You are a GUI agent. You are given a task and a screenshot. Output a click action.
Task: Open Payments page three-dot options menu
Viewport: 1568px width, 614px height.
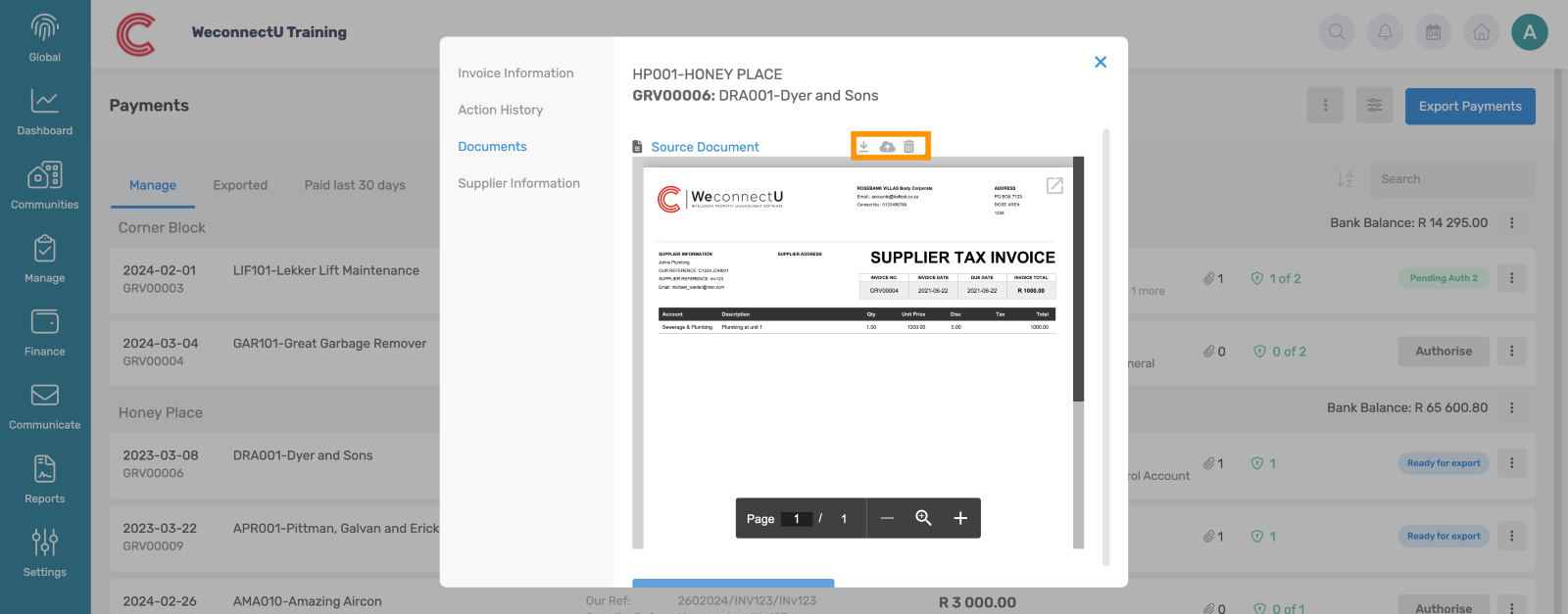1325,106
